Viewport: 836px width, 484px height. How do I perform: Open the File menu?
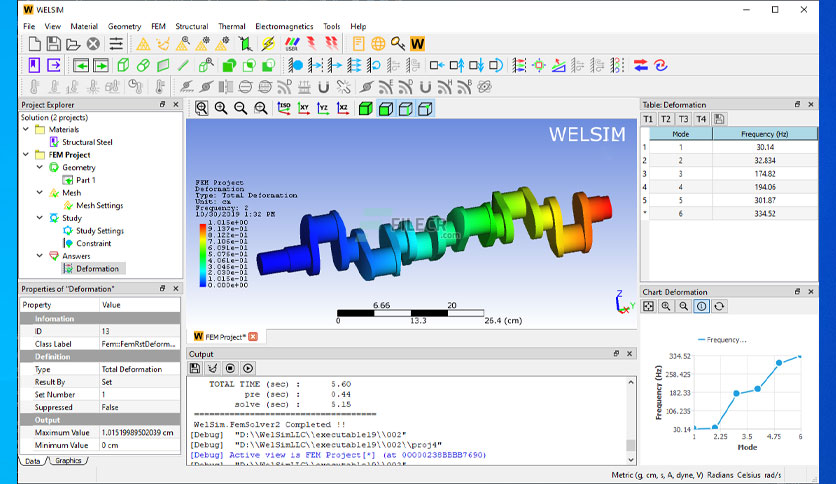29,26
